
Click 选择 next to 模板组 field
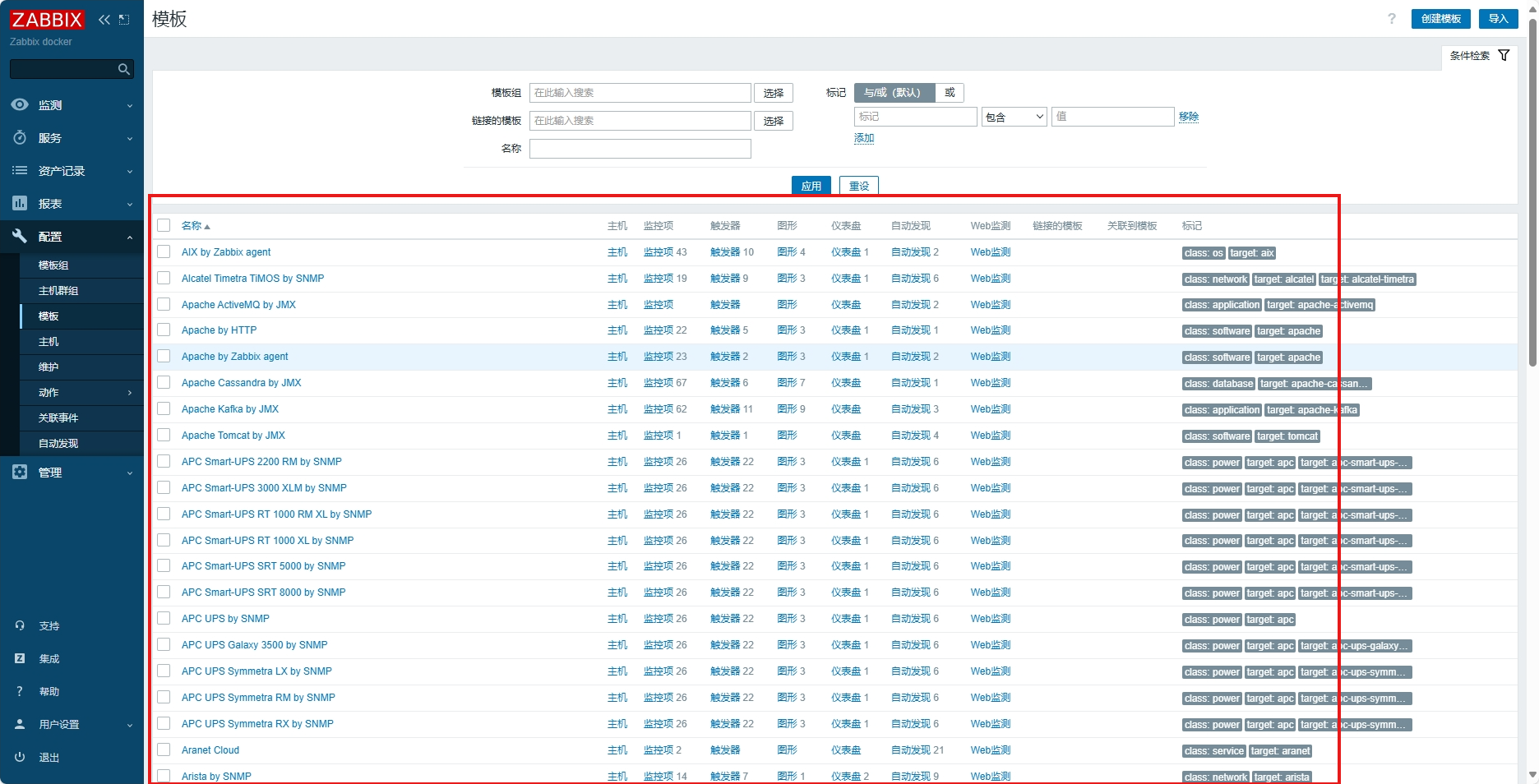pos(774,93)
